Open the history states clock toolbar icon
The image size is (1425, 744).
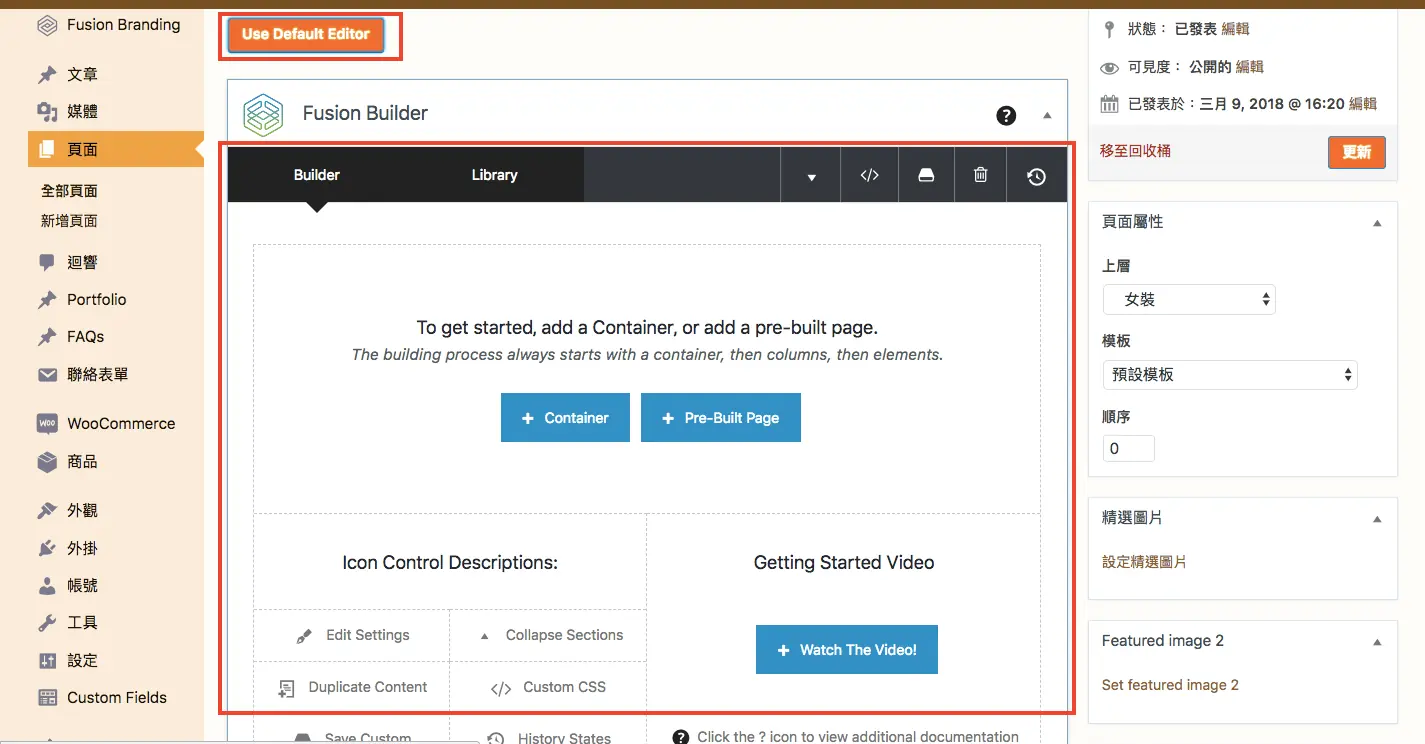click(x=1037, y=176)
